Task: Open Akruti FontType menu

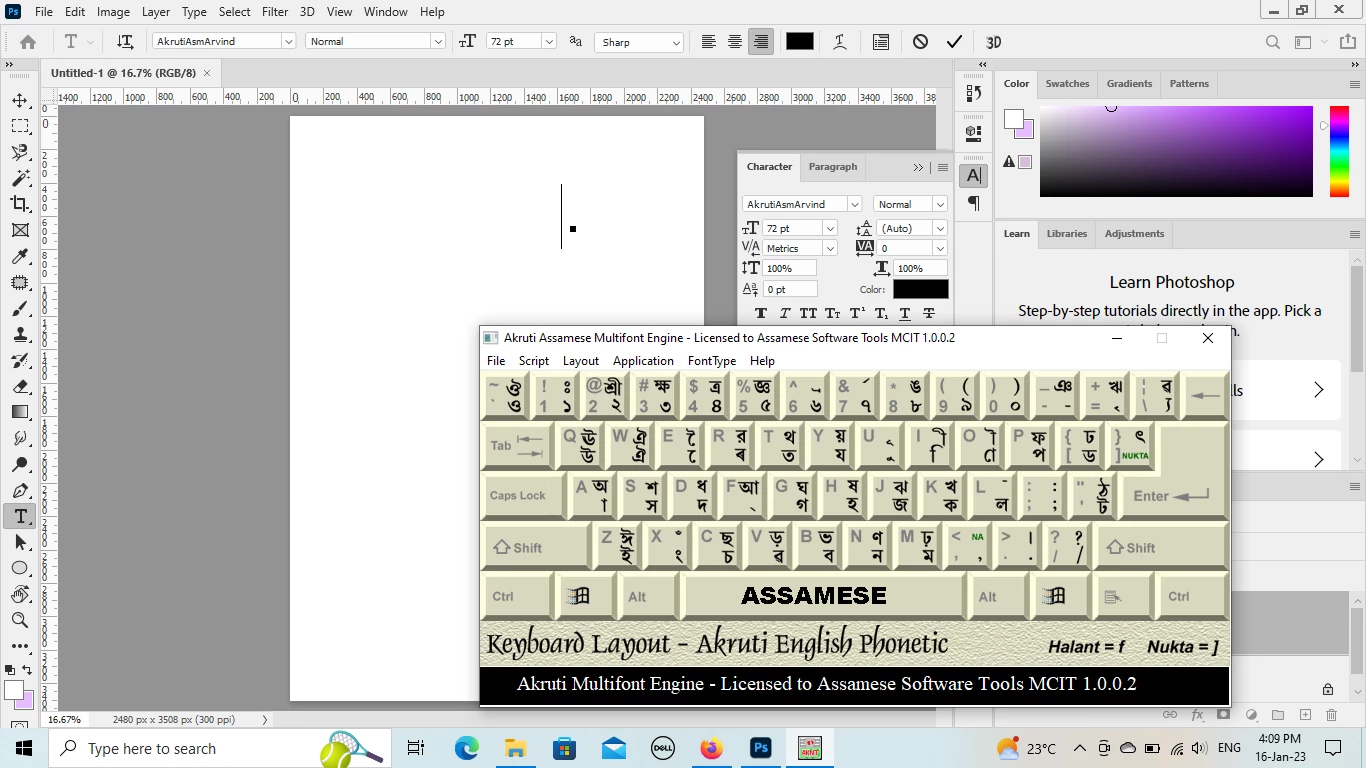Action: pyautogui.click(x=712, y=361)
